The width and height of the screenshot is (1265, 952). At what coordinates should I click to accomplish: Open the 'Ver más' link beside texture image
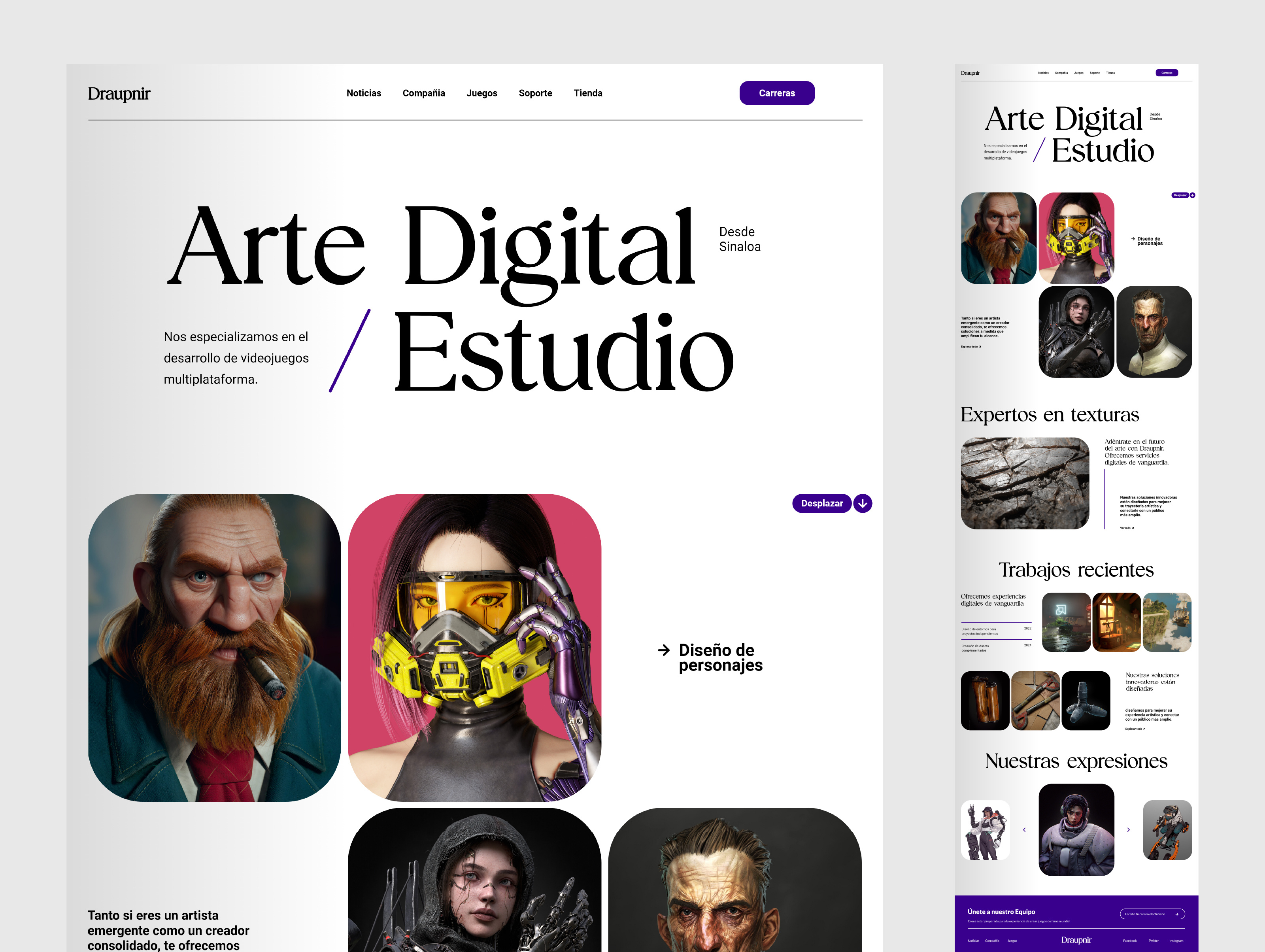click(1127, 528)
